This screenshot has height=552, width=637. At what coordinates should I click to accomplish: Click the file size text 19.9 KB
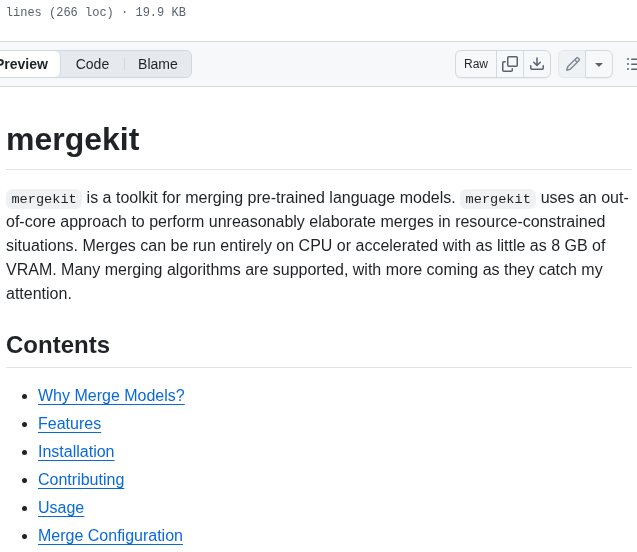pos(160,12)
